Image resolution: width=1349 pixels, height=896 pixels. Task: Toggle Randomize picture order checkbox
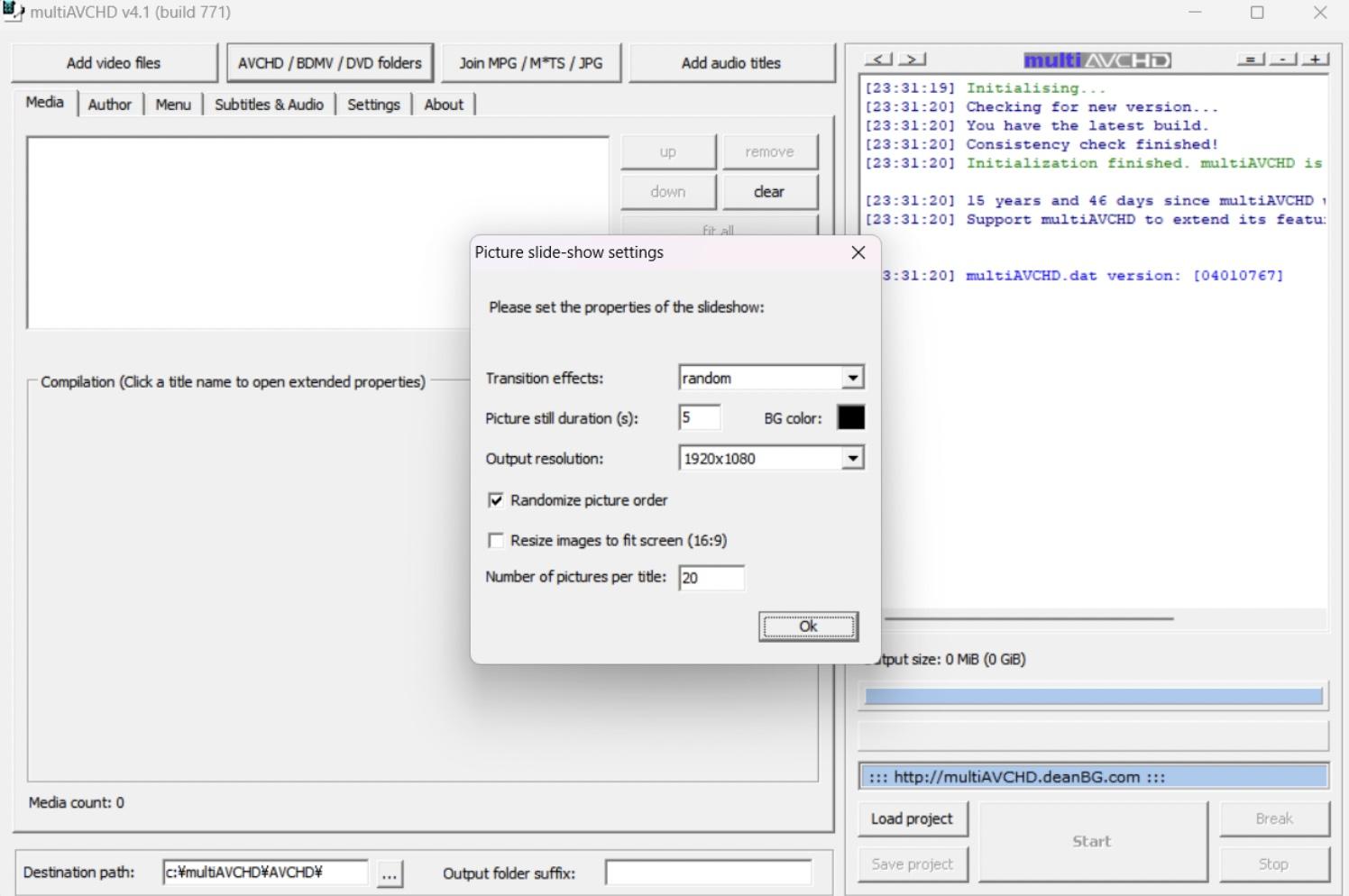(495, 499)
